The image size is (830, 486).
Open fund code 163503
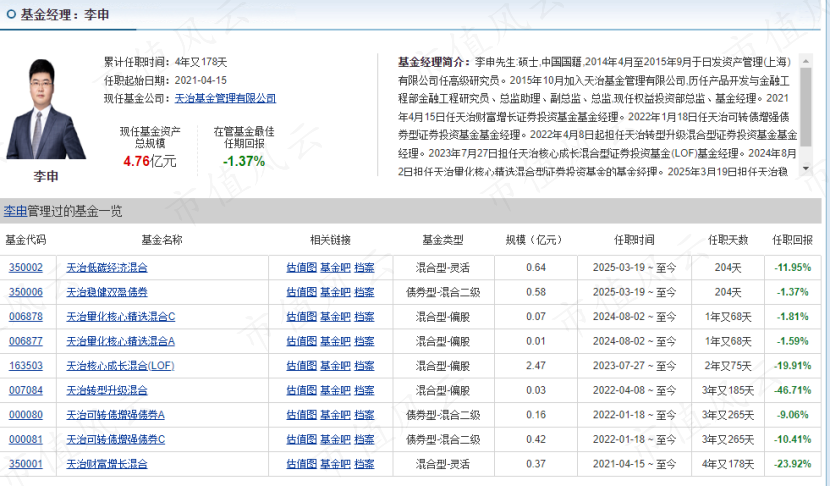[26, 366]
